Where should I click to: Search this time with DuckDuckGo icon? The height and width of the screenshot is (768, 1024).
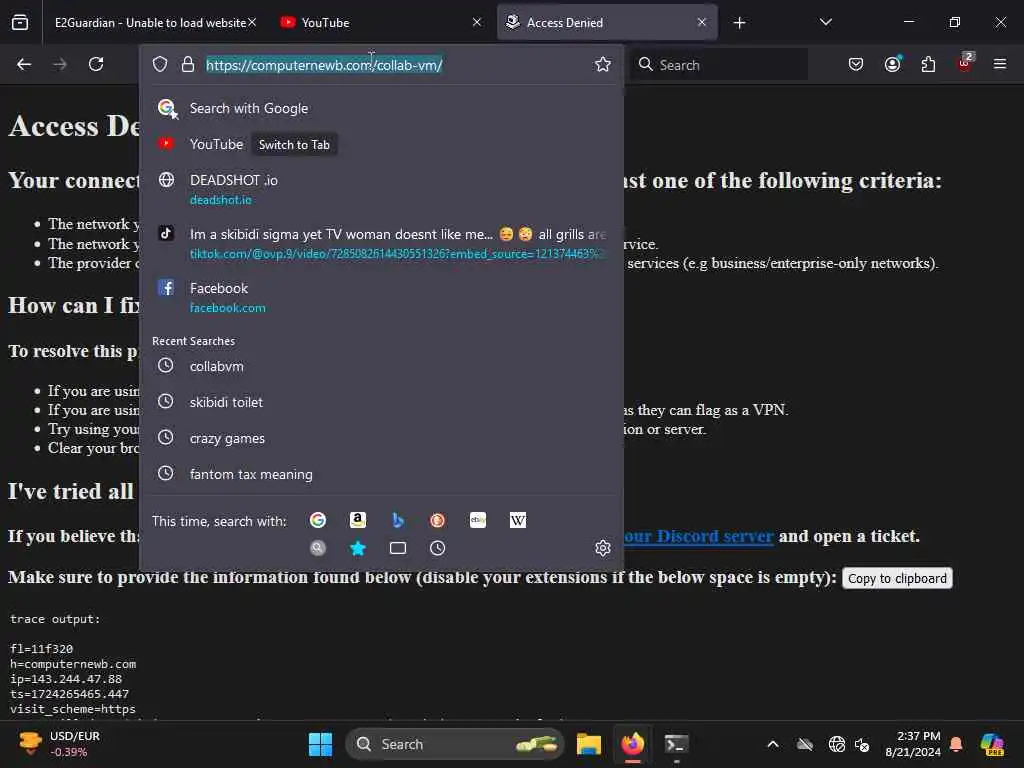click(x=438, y=520)
